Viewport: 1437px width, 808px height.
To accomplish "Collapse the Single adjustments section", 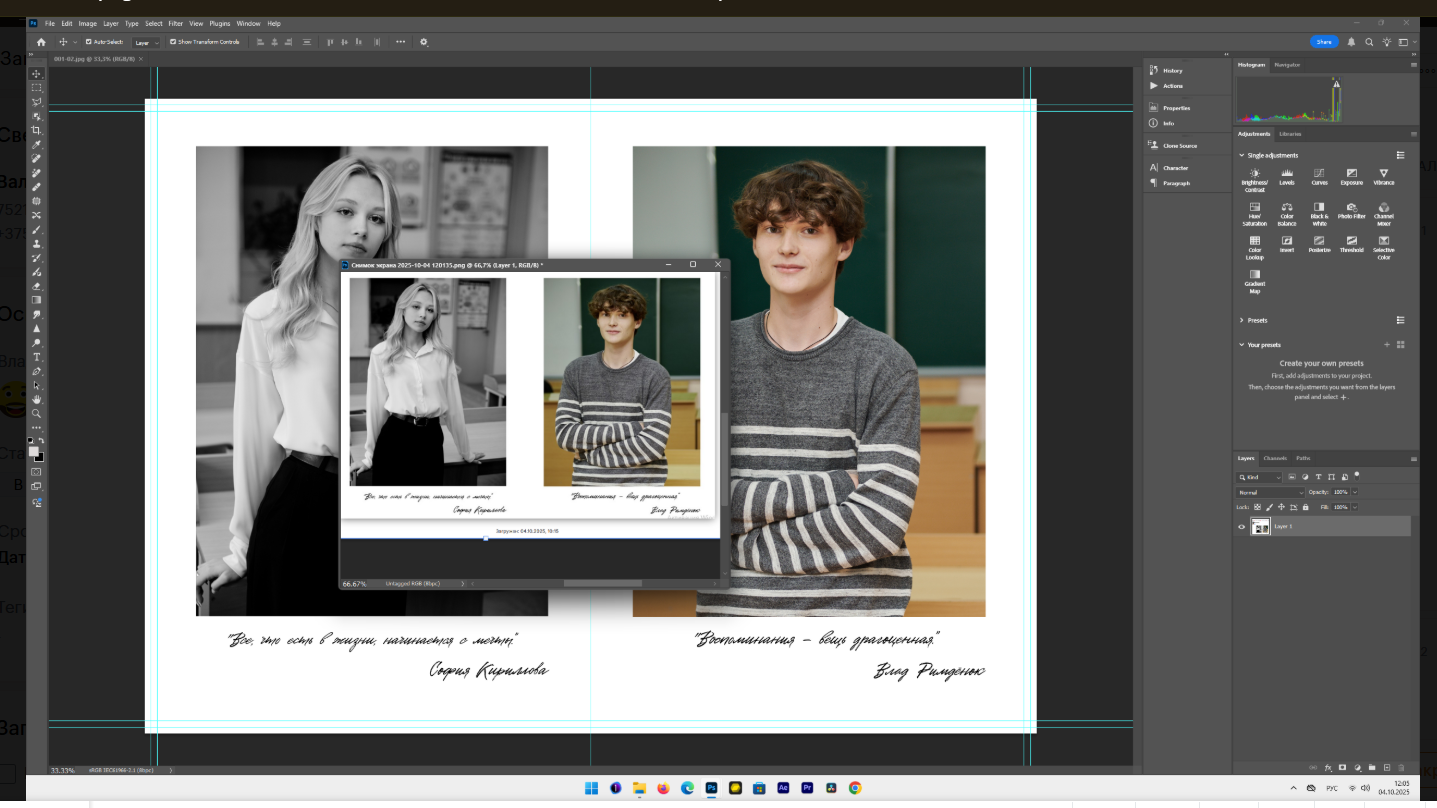I will tap(1242, 155).
